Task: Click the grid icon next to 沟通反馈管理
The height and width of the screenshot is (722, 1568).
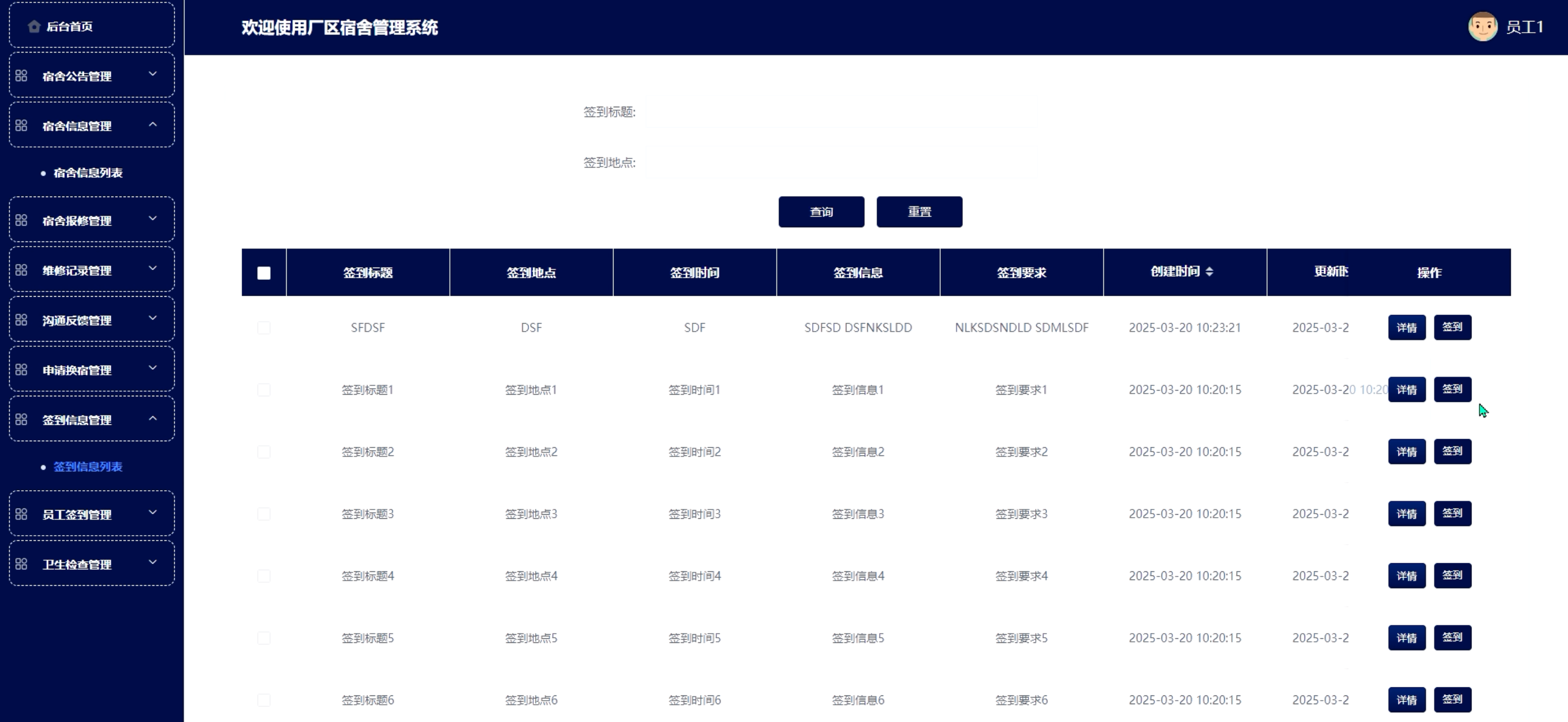Action: (x=21, y=320)
